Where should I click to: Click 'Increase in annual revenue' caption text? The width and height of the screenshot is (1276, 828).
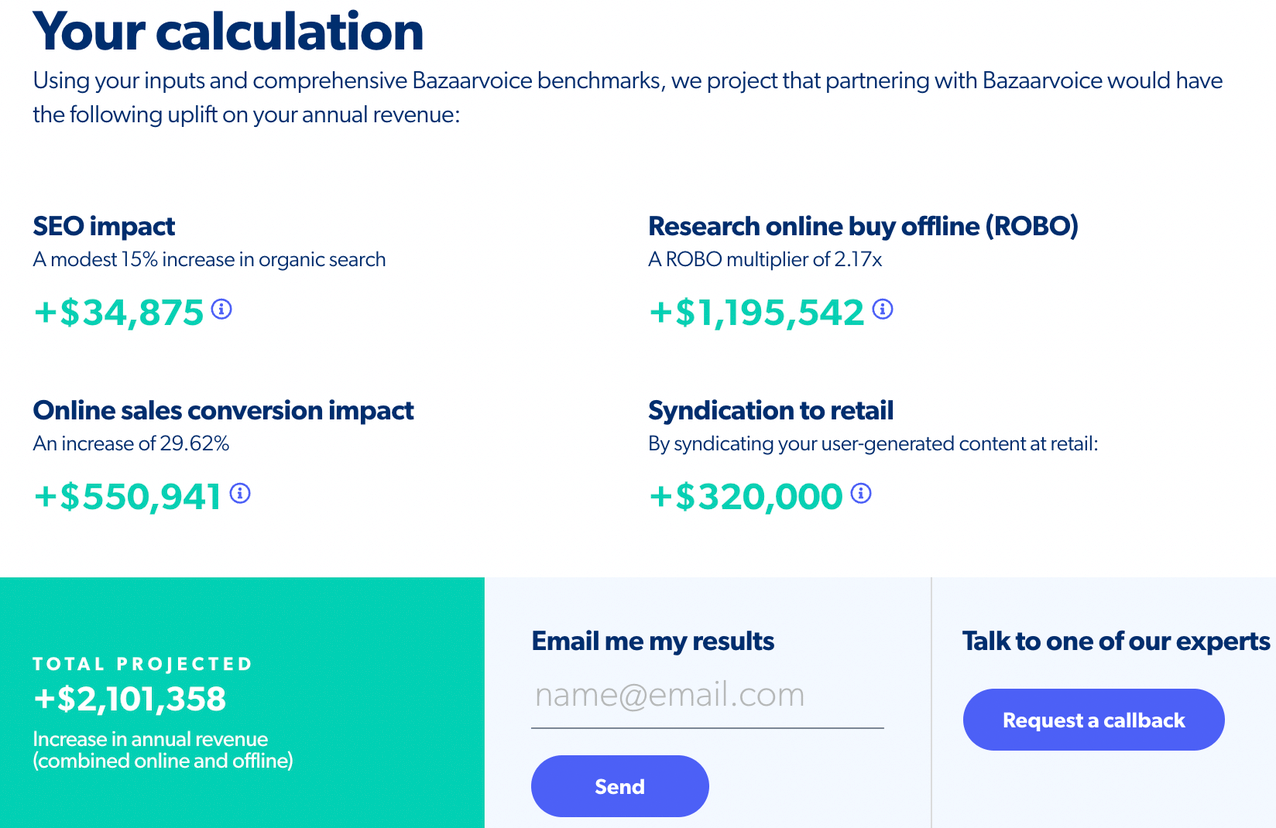[x=150, y=740]
